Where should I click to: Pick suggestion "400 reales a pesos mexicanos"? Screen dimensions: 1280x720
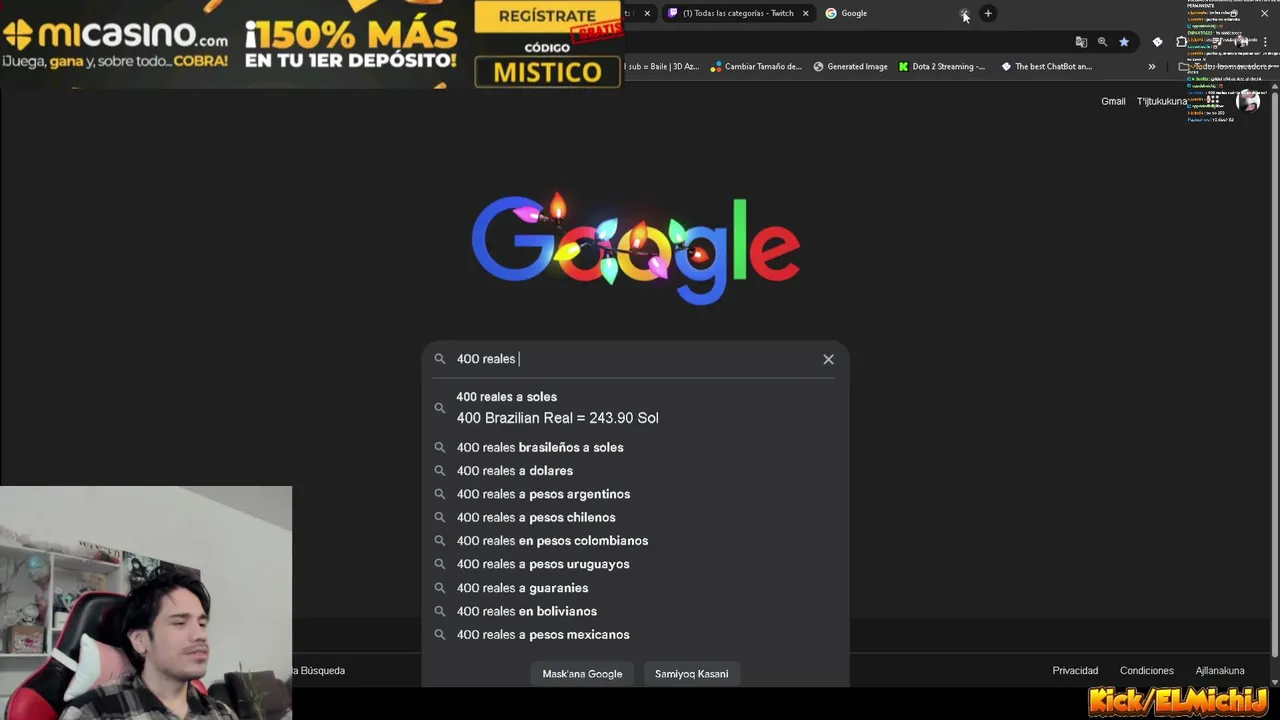(x=635, y=634)
